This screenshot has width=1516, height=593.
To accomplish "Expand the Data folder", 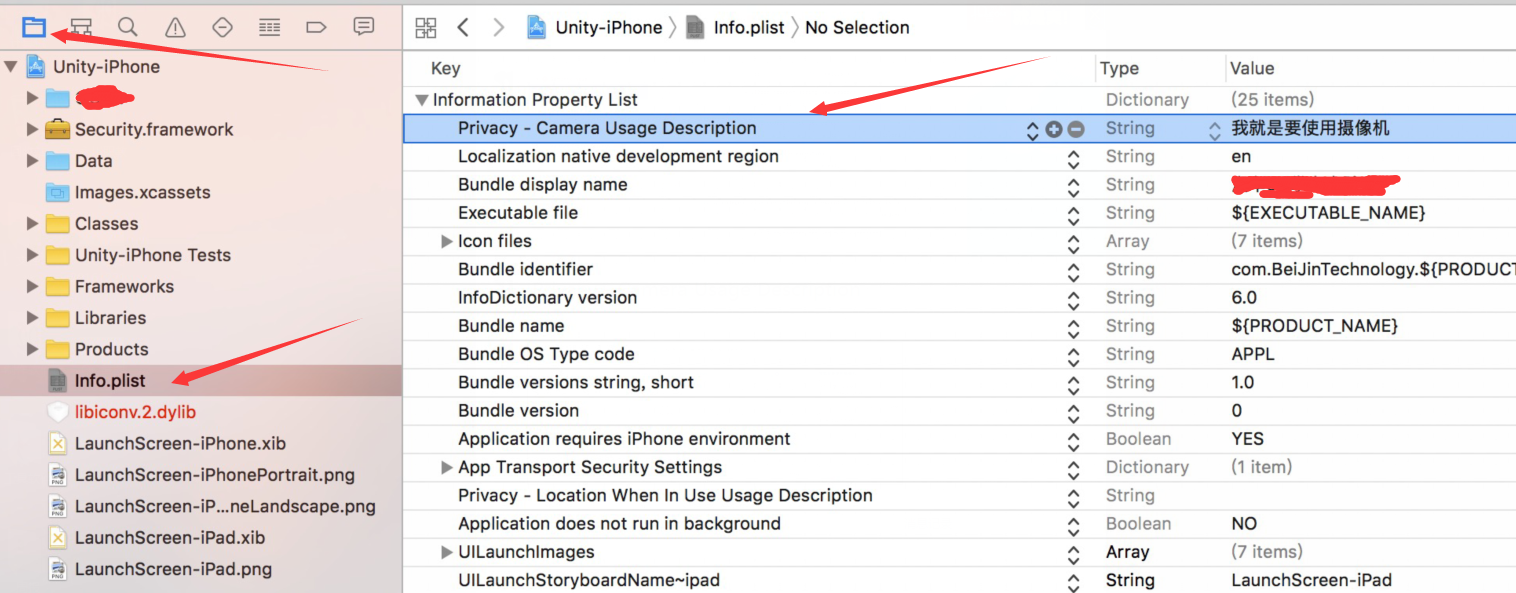I will pyautogui.click(x=33, y=160).
